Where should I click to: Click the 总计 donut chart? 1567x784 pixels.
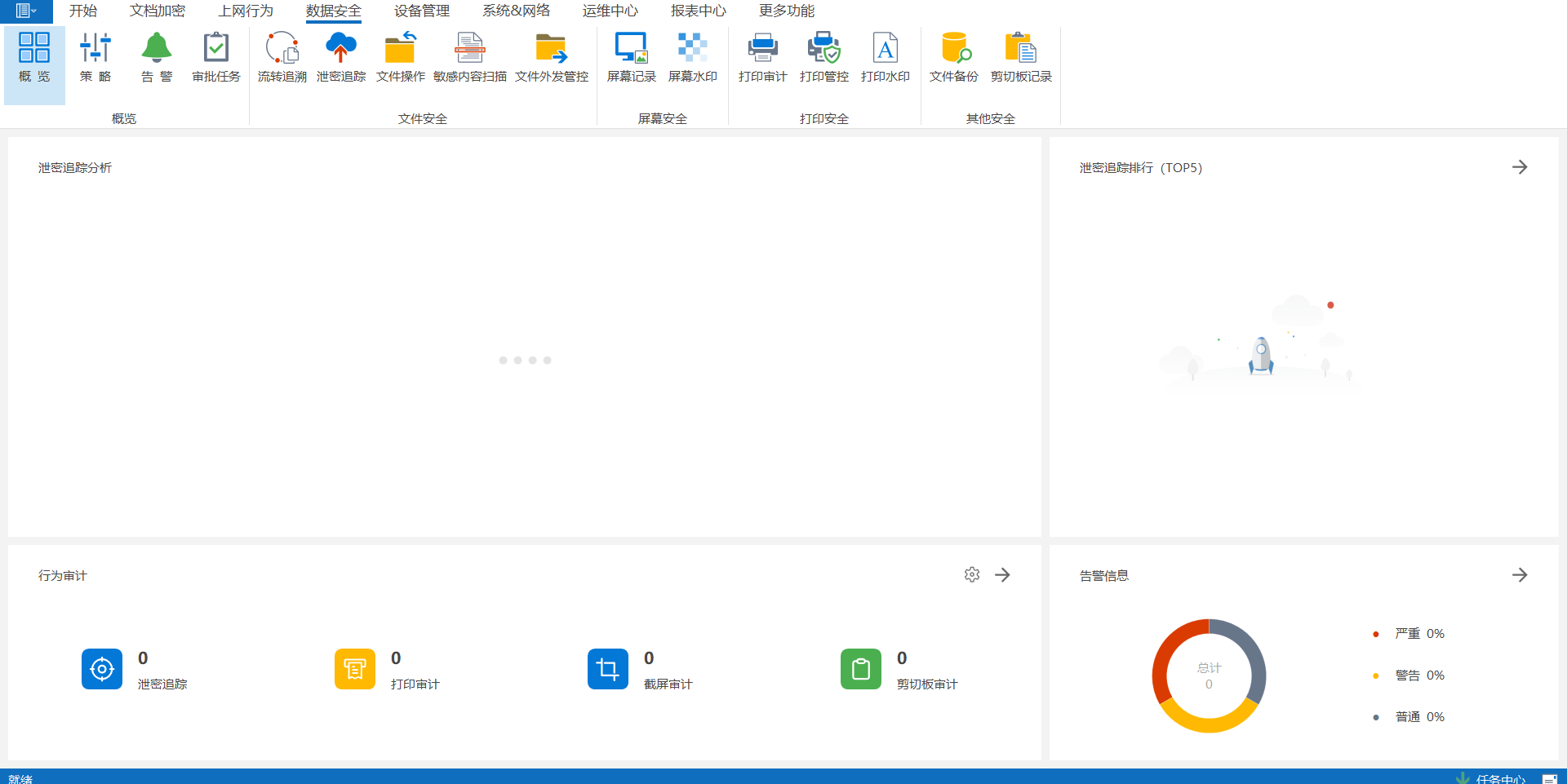[x=1209, y=675]
